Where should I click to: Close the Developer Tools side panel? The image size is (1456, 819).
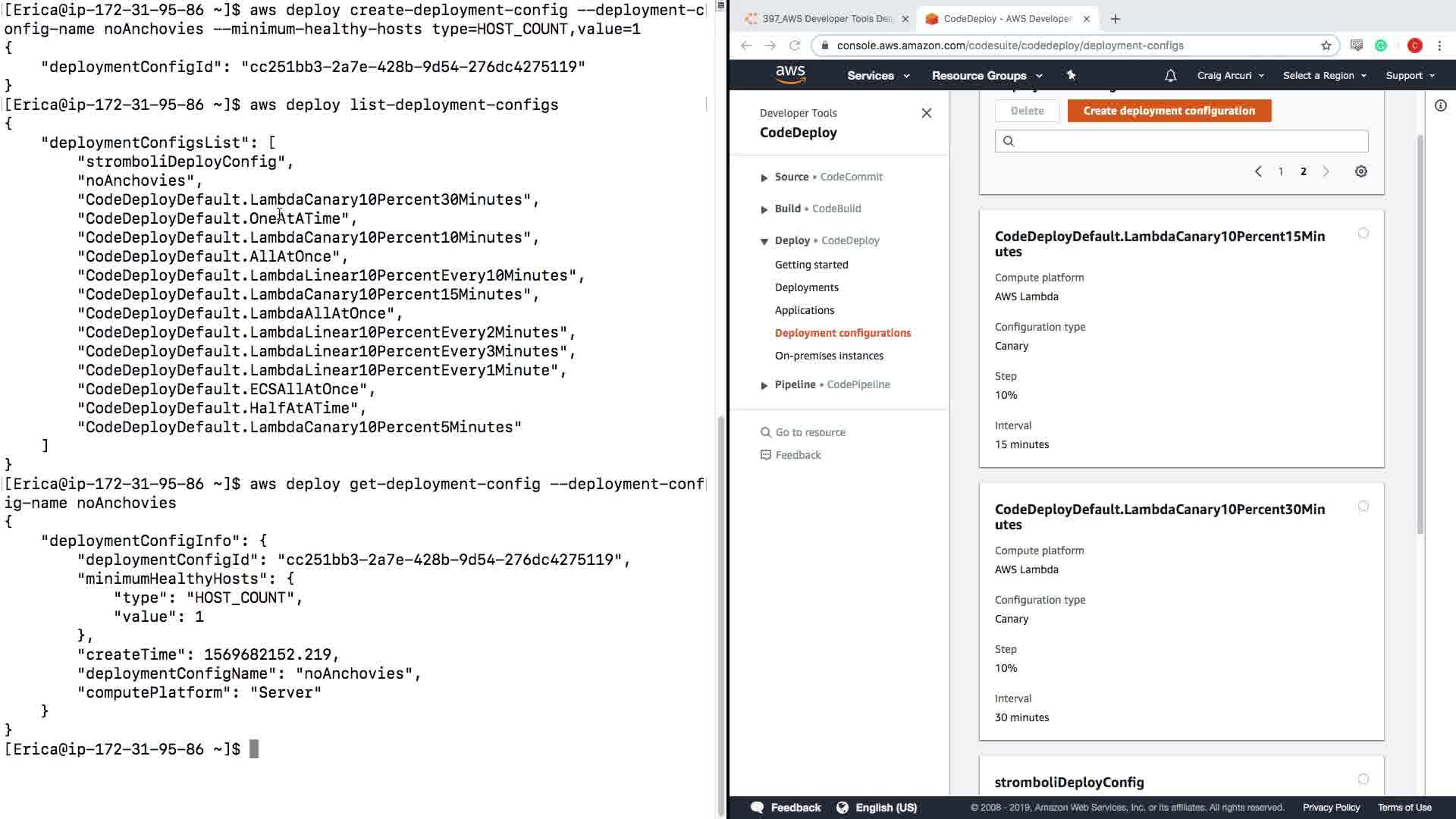click(x=926, y=113)
